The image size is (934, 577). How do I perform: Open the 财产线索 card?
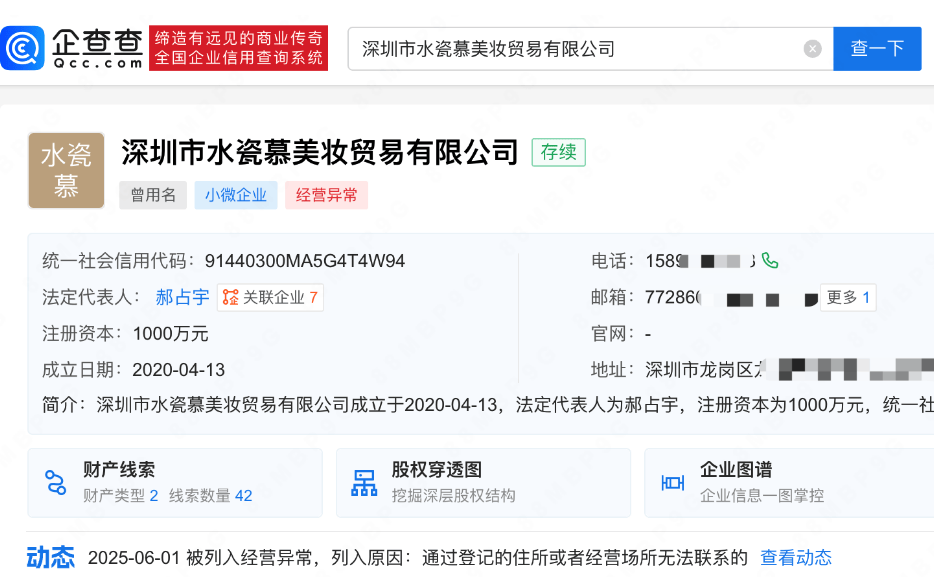(x=175, y=483)
